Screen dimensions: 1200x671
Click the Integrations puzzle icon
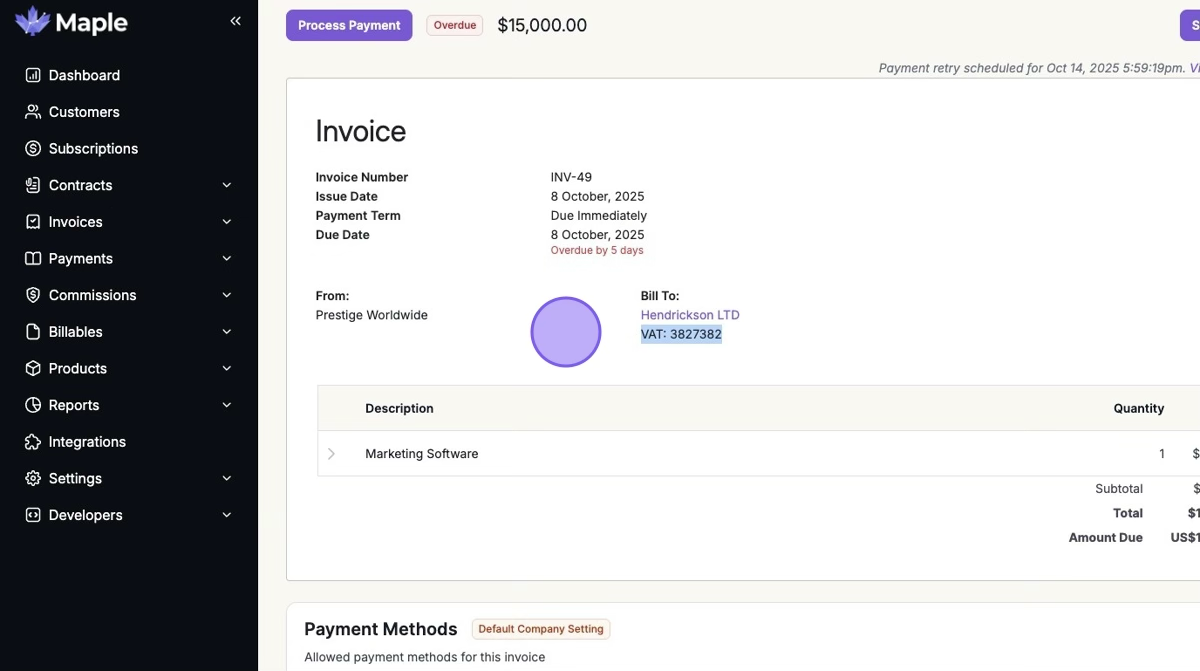33,442
